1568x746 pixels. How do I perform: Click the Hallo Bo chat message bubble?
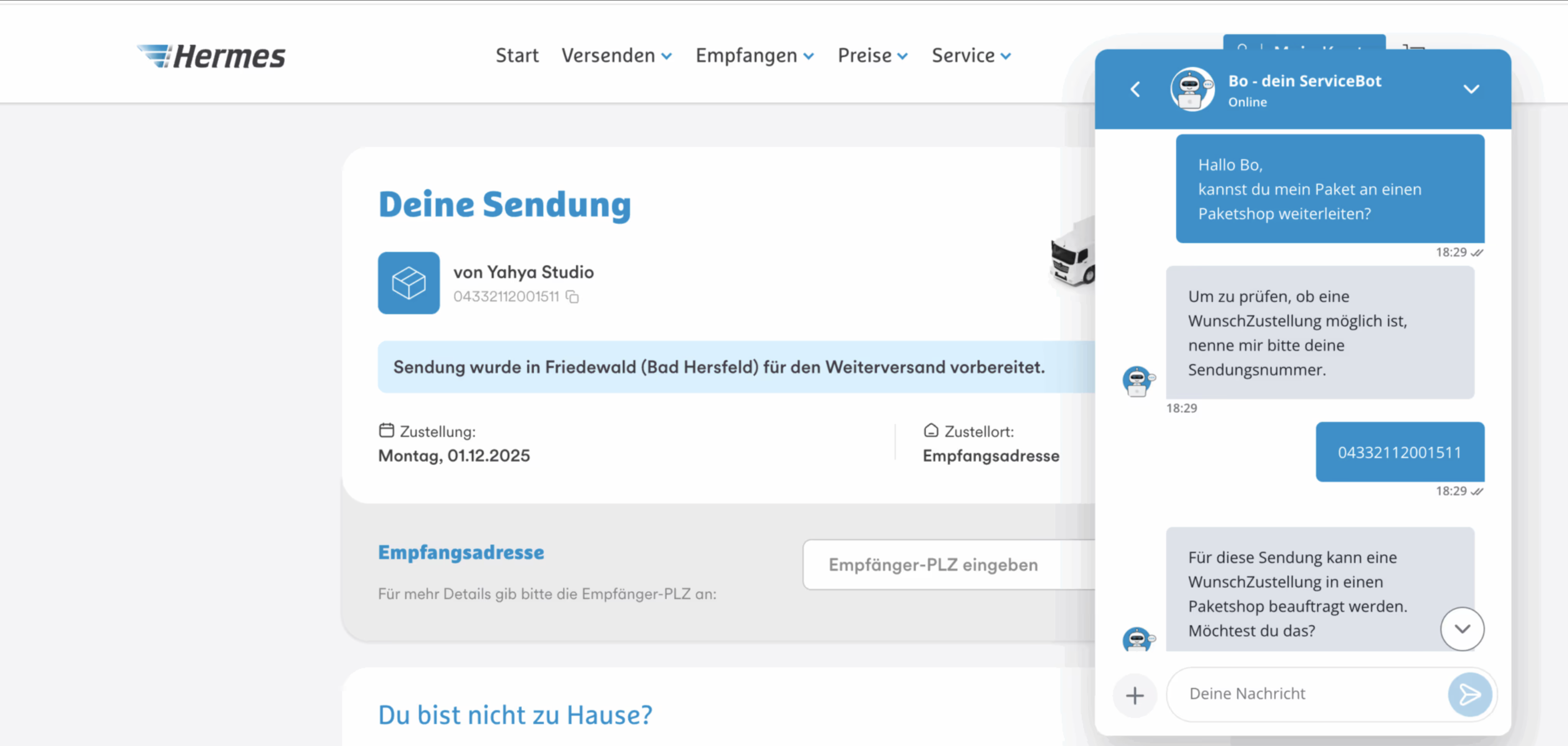(1330, 189)
